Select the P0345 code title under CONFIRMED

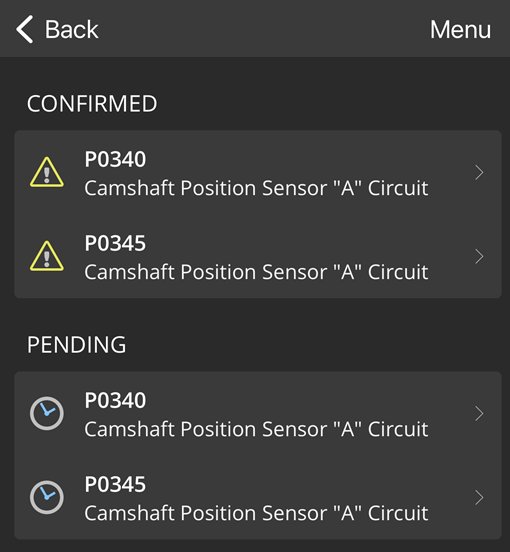(115, 243)
